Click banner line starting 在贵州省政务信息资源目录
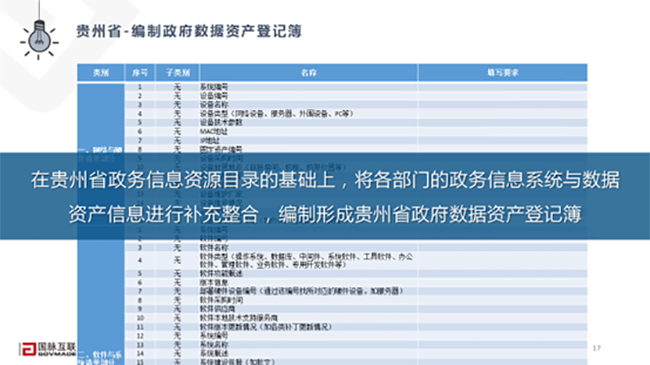Screen dimensions: 650x365 click(x=325, y=180)
